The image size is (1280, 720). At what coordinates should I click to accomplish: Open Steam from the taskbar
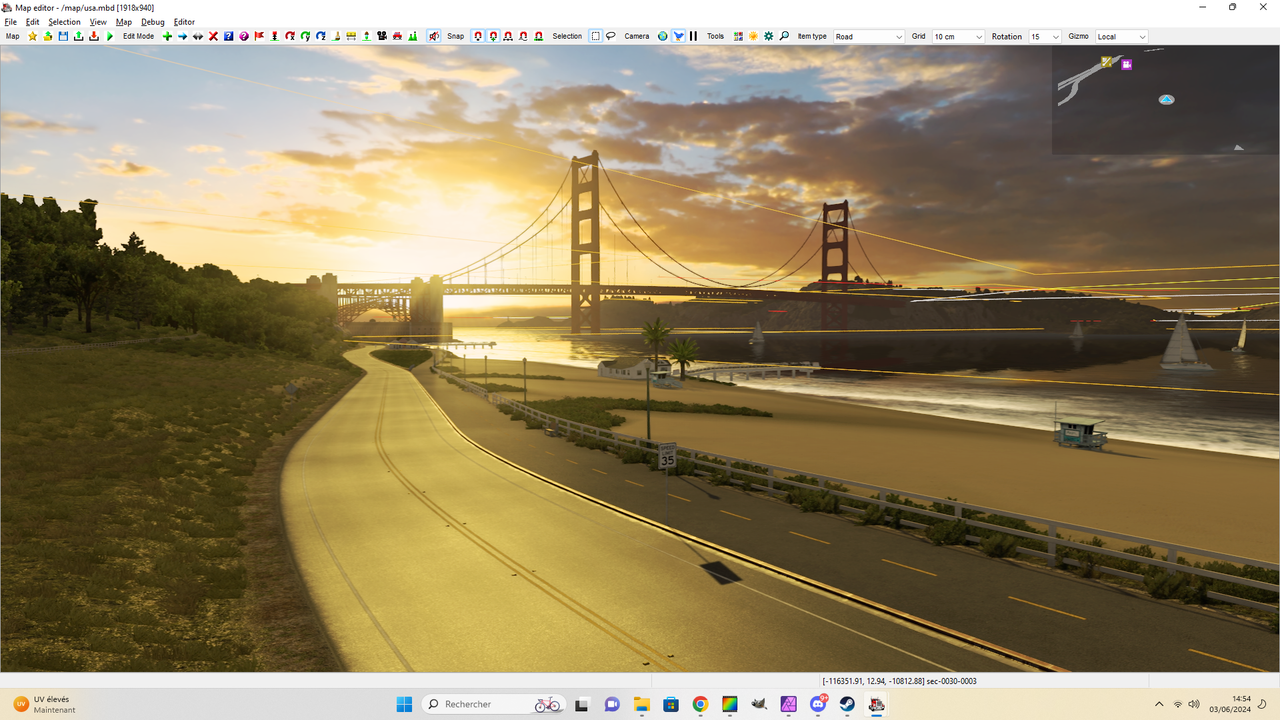tap(847, 704)
